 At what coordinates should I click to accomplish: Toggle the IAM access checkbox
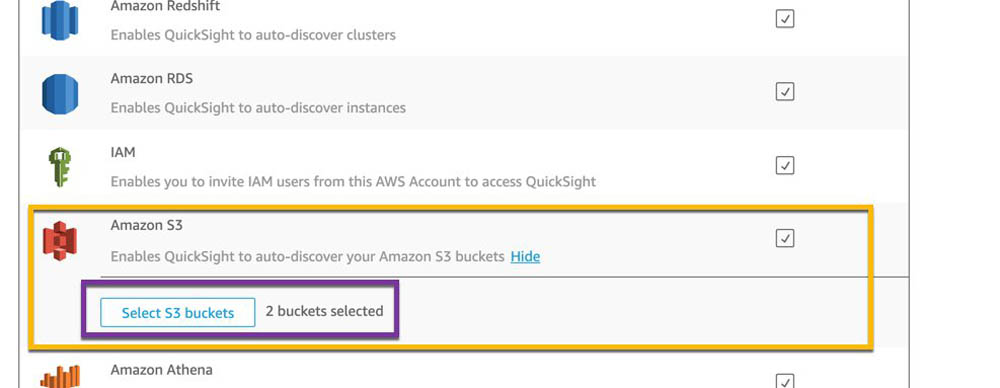point(784,165)
